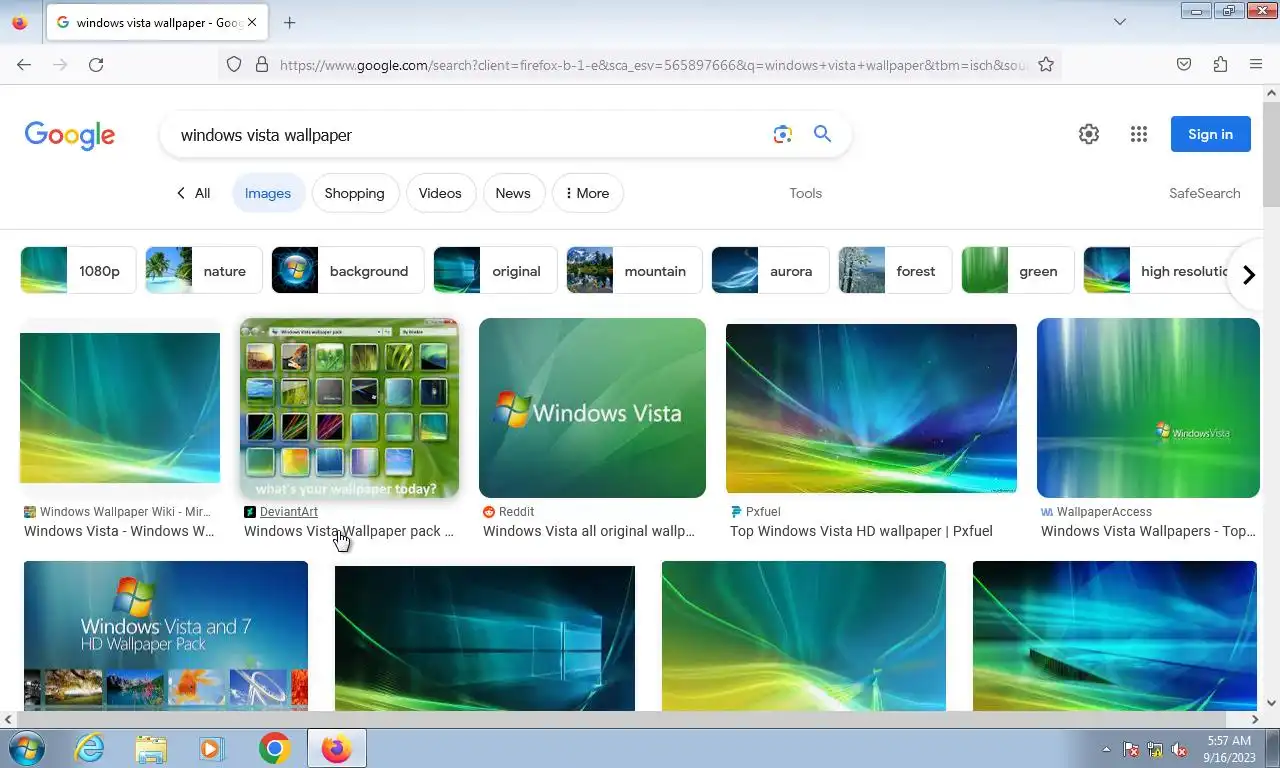Image resolution: width=1280 pixels, height=768 pixels.
Task: Open the Firefox application menu
Action: pyautogui.click(x=1256, y=64)
